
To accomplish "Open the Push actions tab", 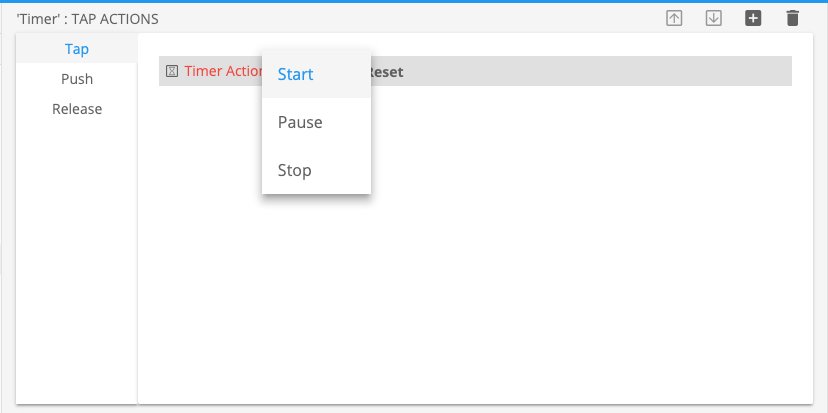I will point(77,78).
